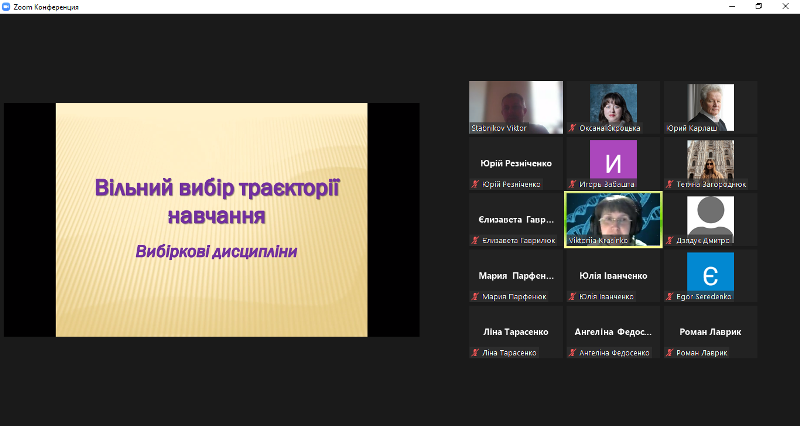The image size is (800, 426).
Task: Click the shared presentation slide
Action: click(x=212, y=220)
